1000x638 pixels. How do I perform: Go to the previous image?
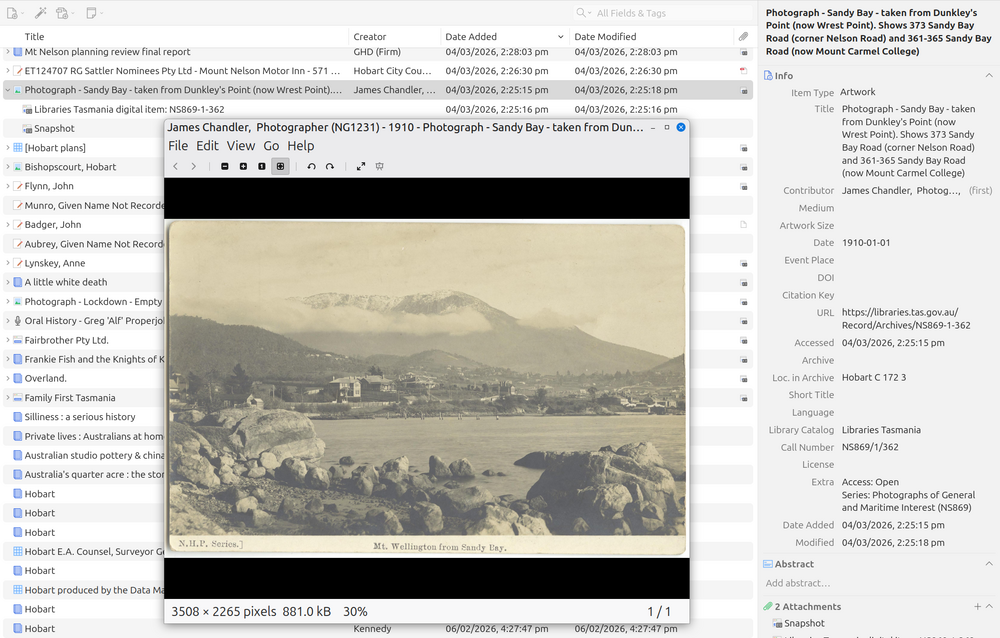click(176, 166)
